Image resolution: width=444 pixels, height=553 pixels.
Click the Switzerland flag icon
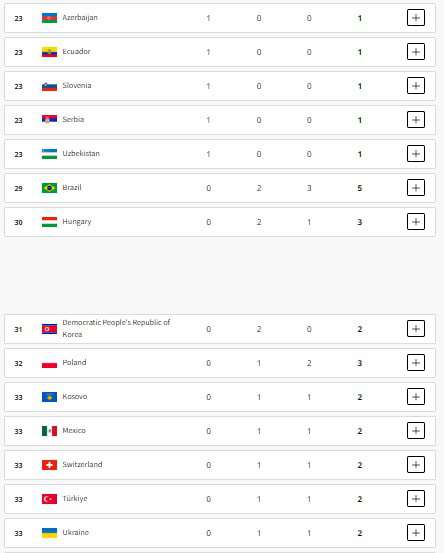pyautogui.click(x=49, y=465)
